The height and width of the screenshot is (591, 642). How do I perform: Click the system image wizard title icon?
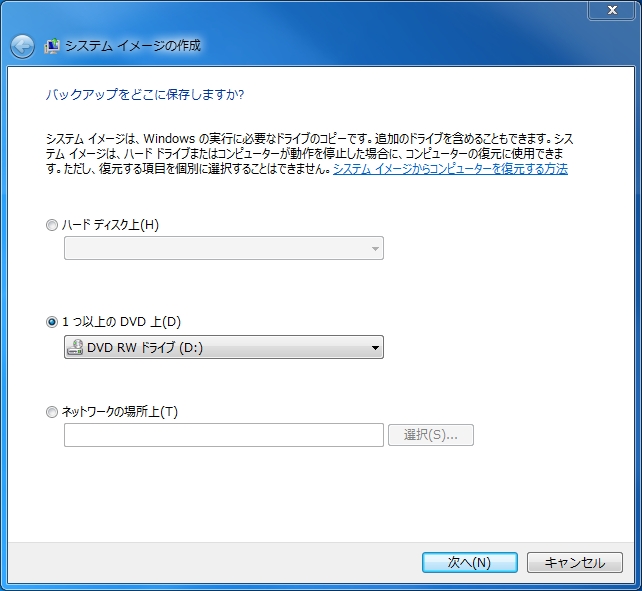click(52, 46)
